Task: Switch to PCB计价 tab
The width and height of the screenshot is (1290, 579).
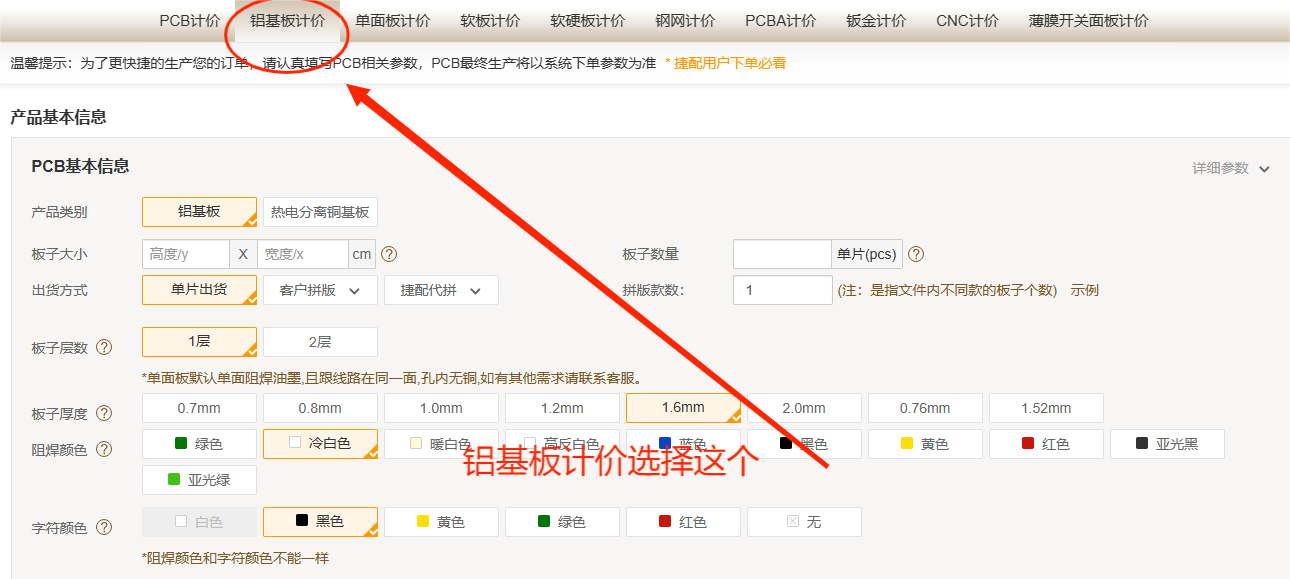Action: (x=190, y=21)
